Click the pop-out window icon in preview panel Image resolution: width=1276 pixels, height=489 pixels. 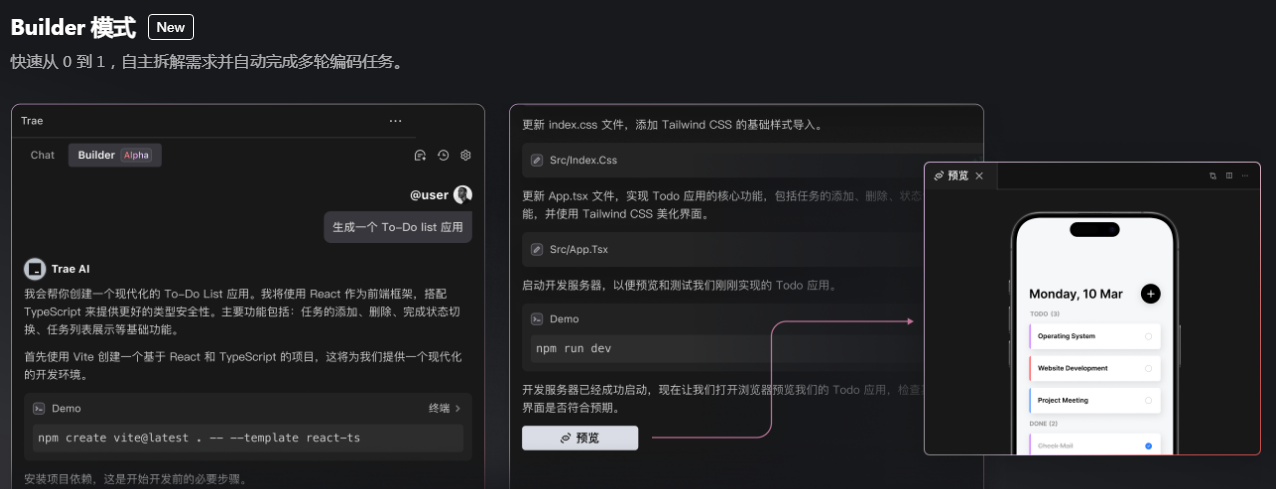[1213, 176]
